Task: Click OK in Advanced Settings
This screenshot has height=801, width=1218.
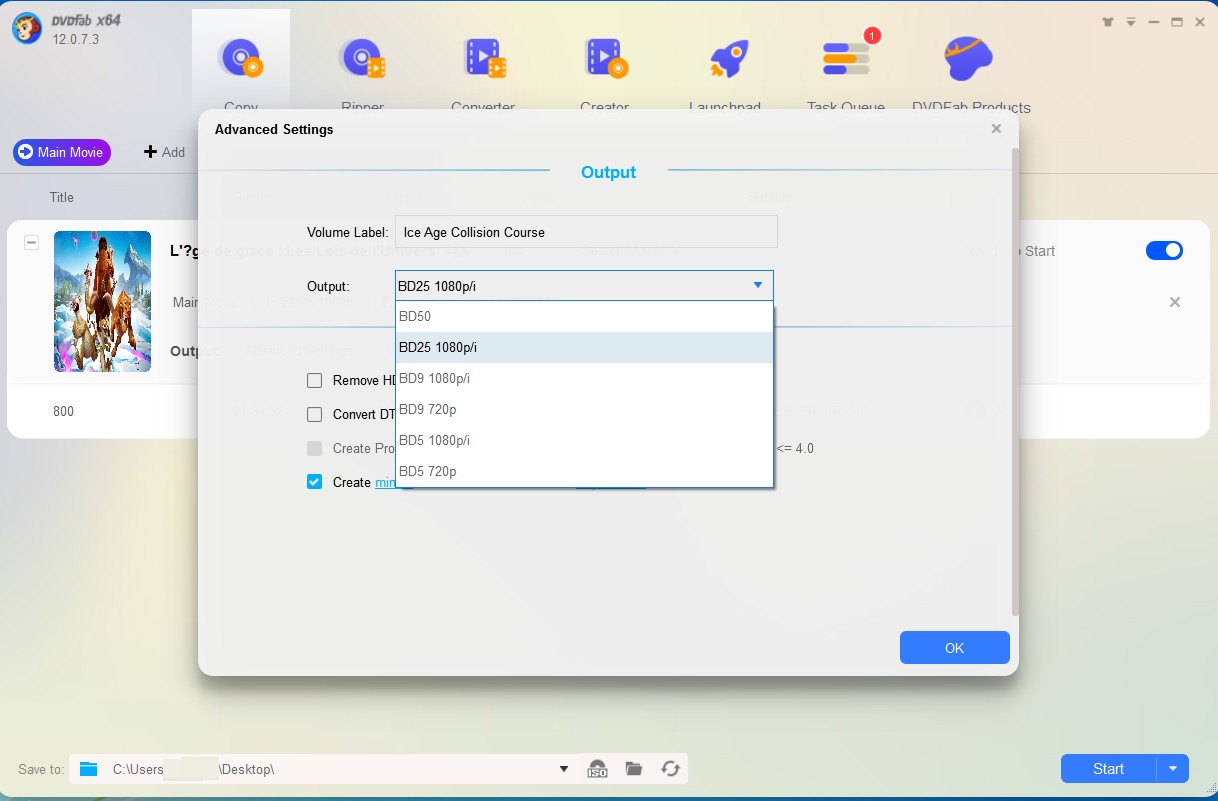Action: coord(954,648)
